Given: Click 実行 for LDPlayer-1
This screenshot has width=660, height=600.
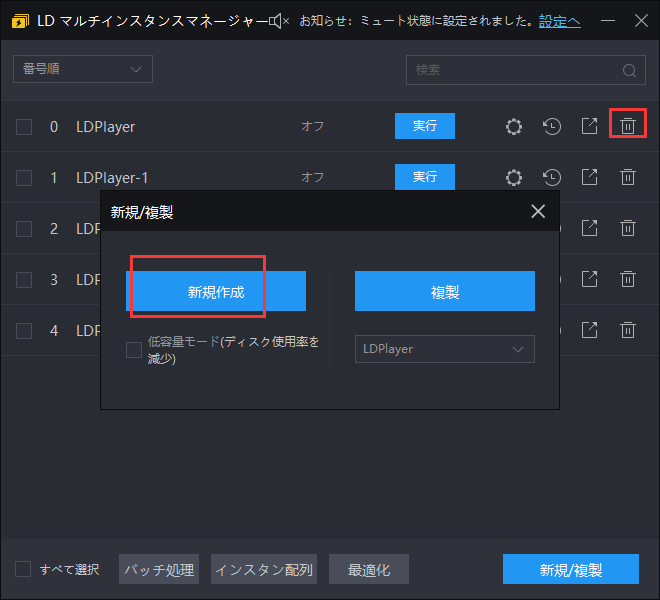Looking at the screenshot, I should pyautogui.click(x=425, y=177).
